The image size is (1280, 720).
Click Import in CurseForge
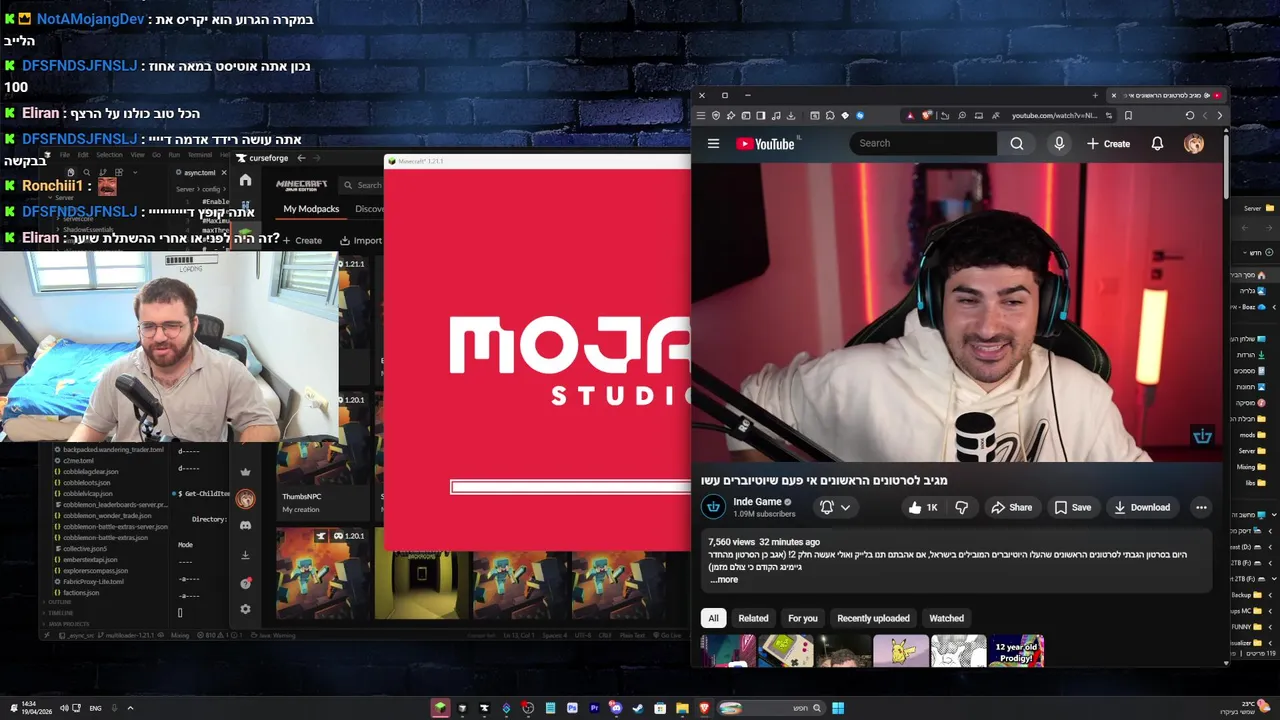[361, 240]
